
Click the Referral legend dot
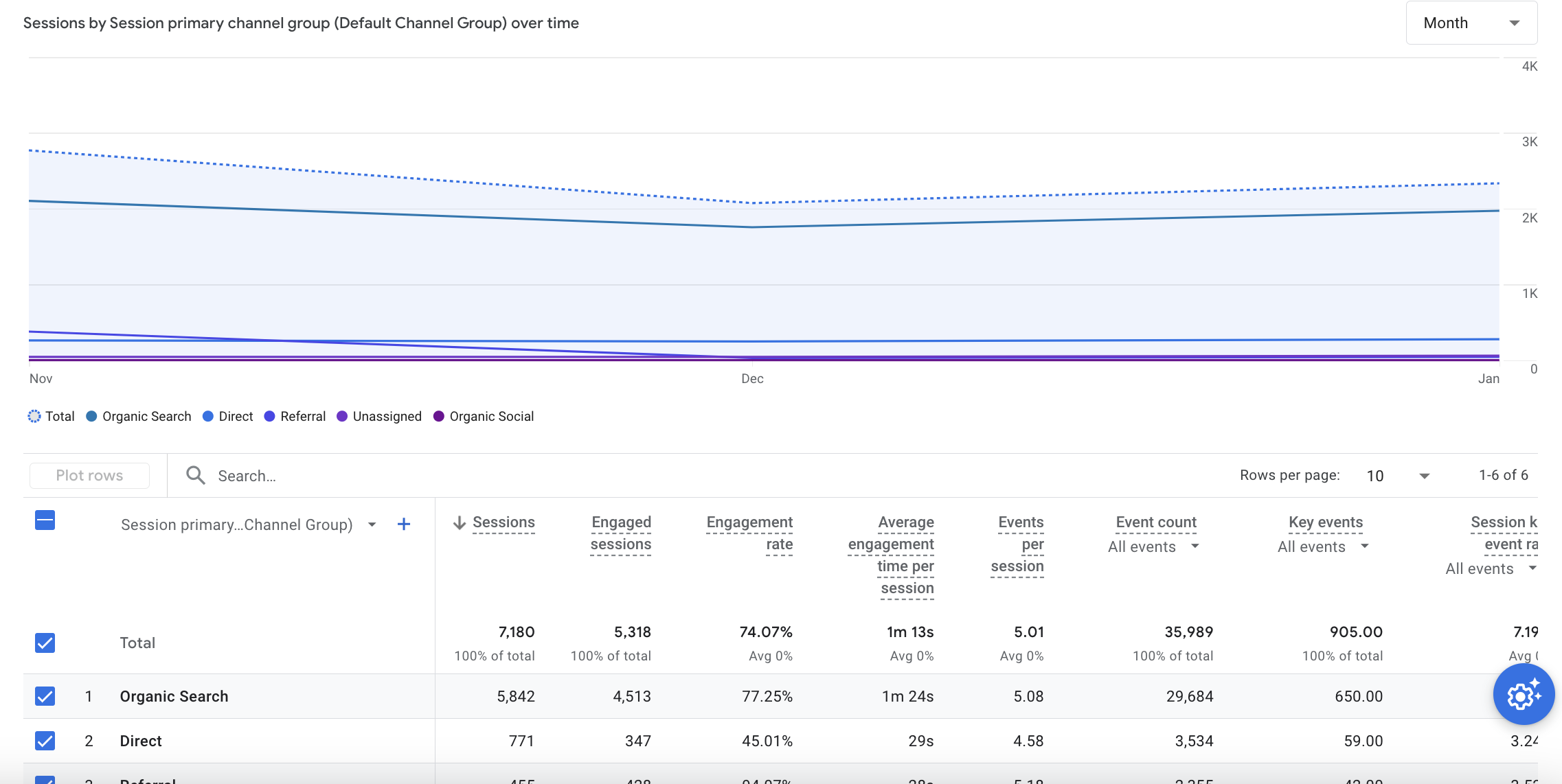coord(270,417)
